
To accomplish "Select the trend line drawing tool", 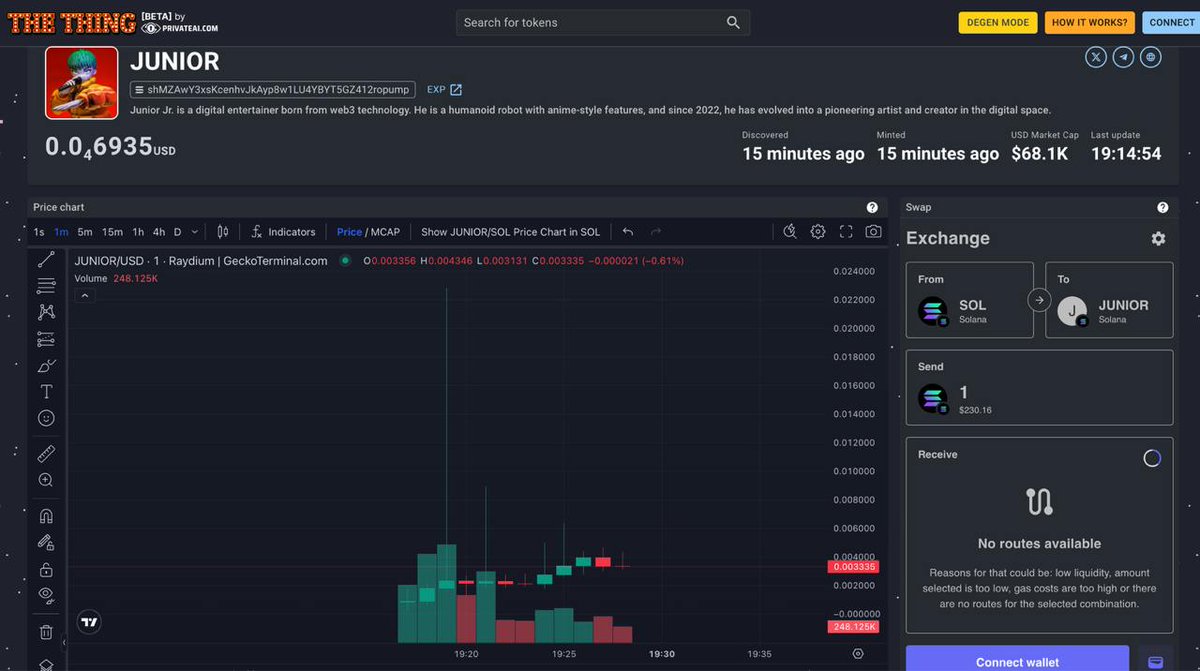I will [46, 259].
